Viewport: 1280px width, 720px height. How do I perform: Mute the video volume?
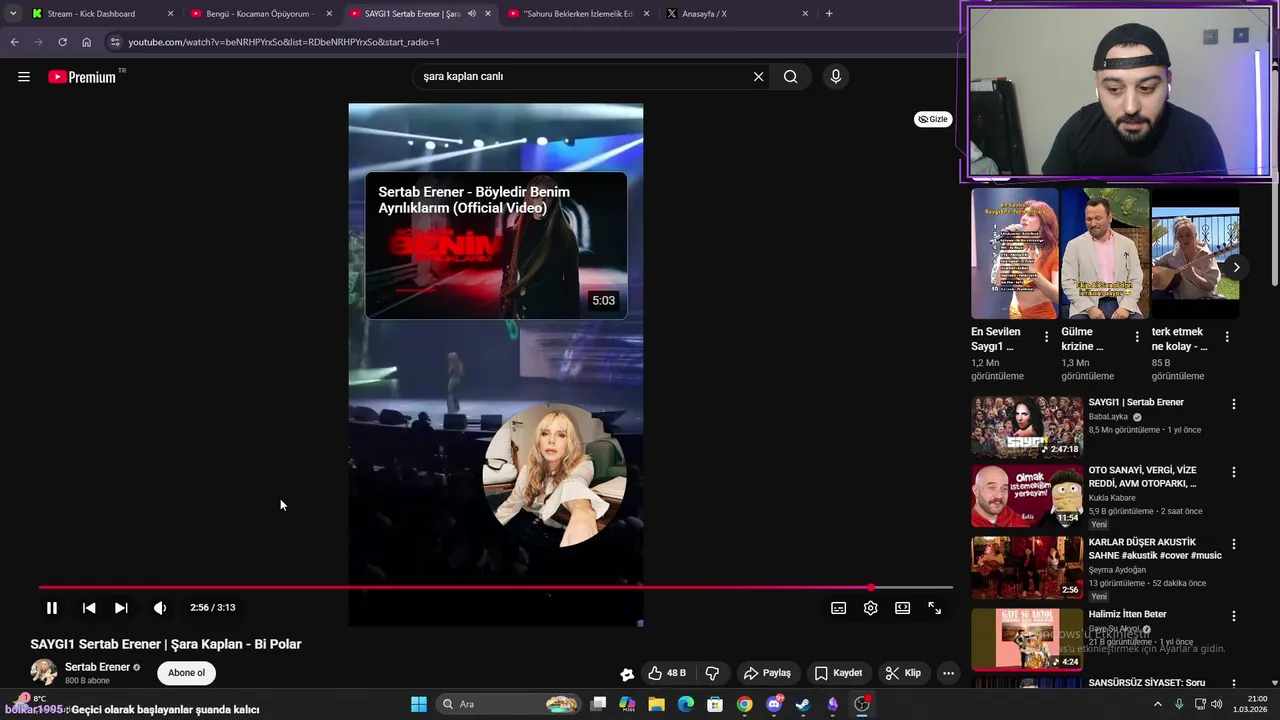(x=160, y=608)
